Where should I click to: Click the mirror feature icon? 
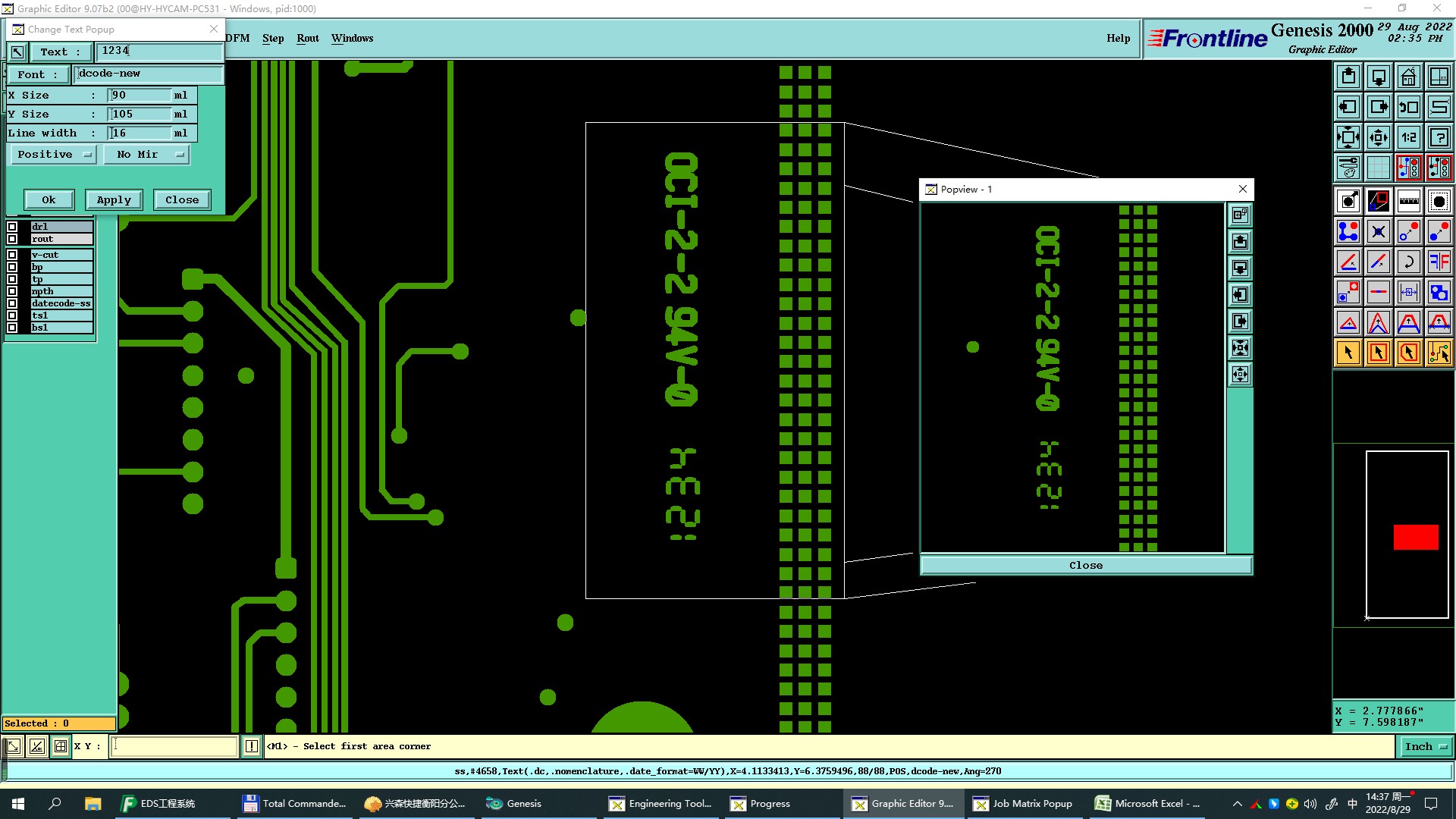click(1439, 262)
